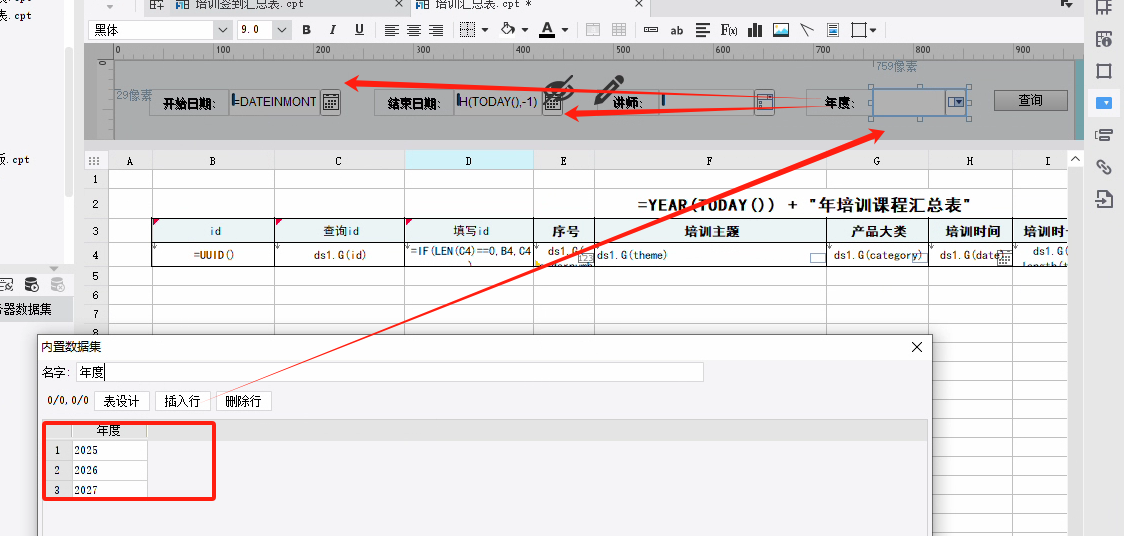Open the border style dropdown arrow
The width and height of the screenshot is (1124, 536).
pyautogui.click(x=485, y=30)
